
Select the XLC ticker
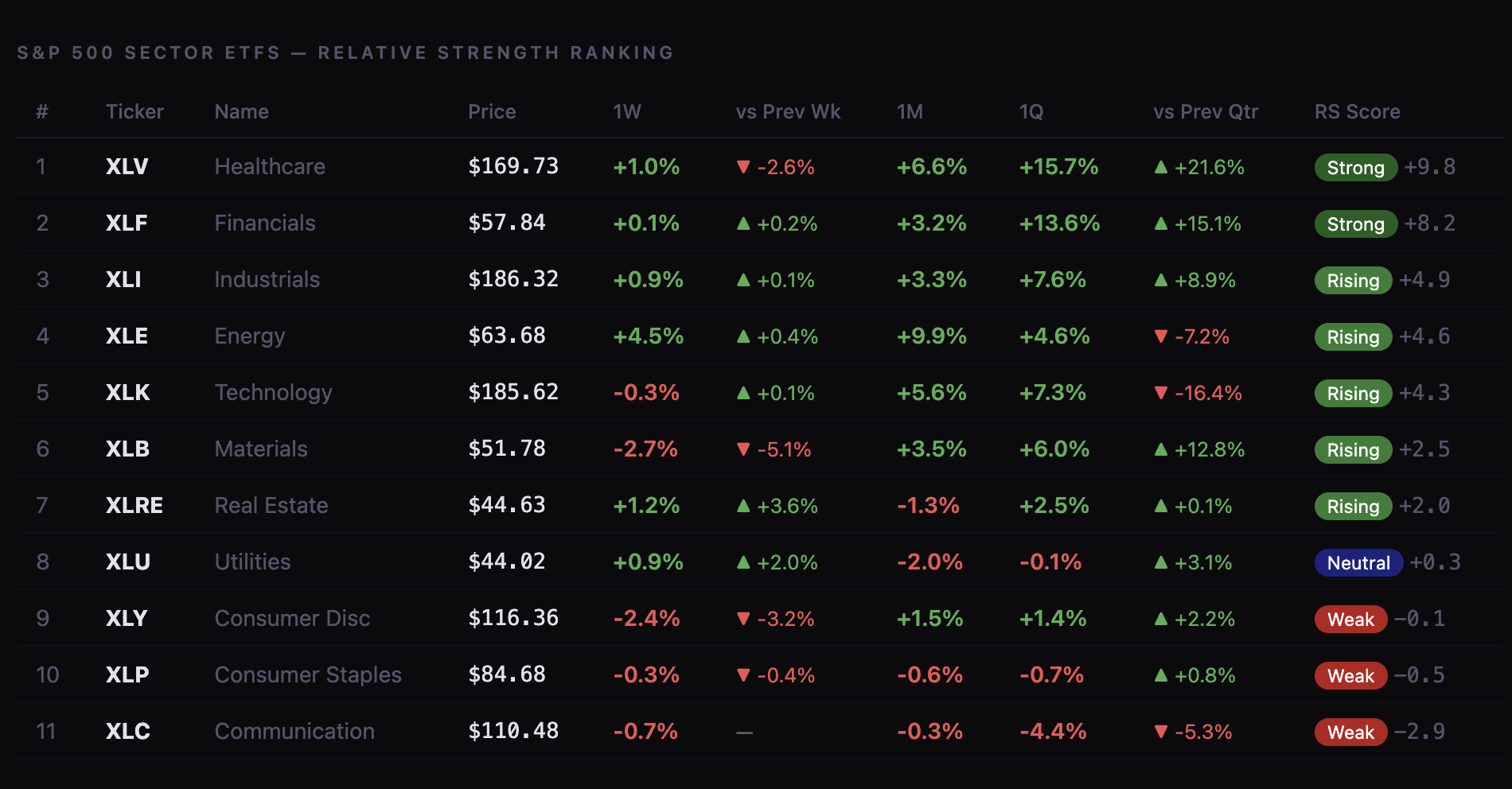[128, 732]
